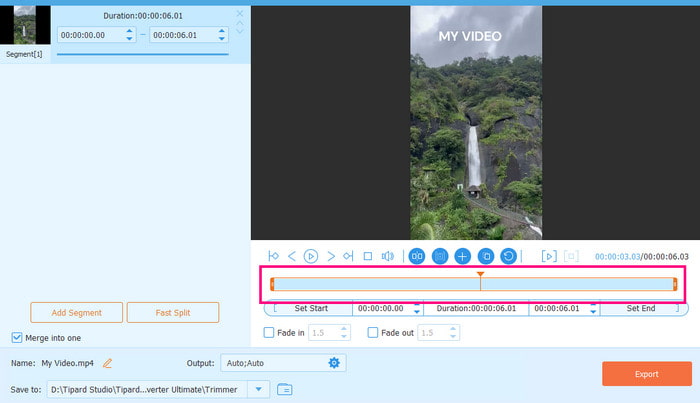Increase the Fade out duration value
700x403 pixels.
453,329
